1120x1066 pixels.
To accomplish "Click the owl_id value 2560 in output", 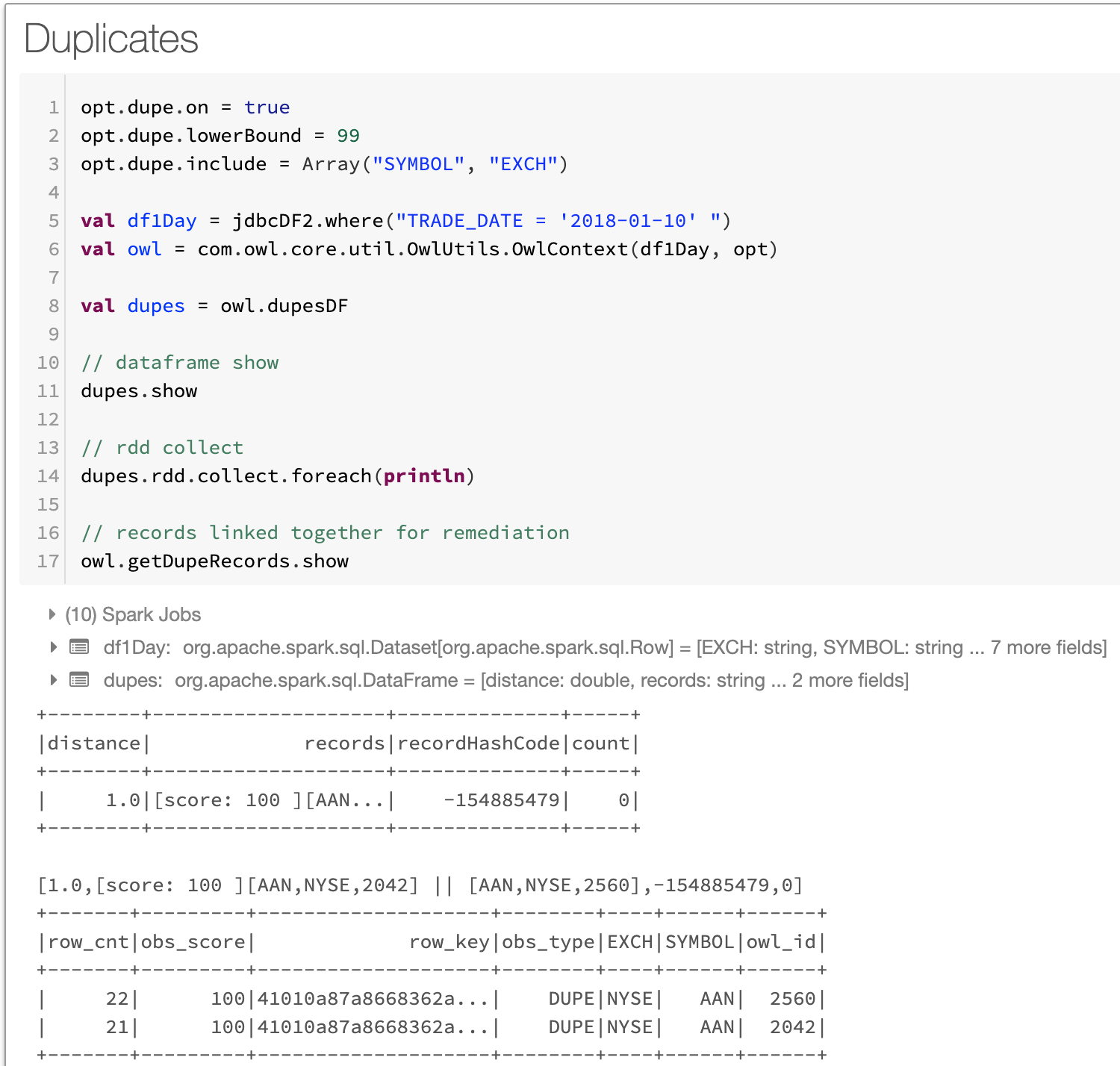I will click(792, 999).
